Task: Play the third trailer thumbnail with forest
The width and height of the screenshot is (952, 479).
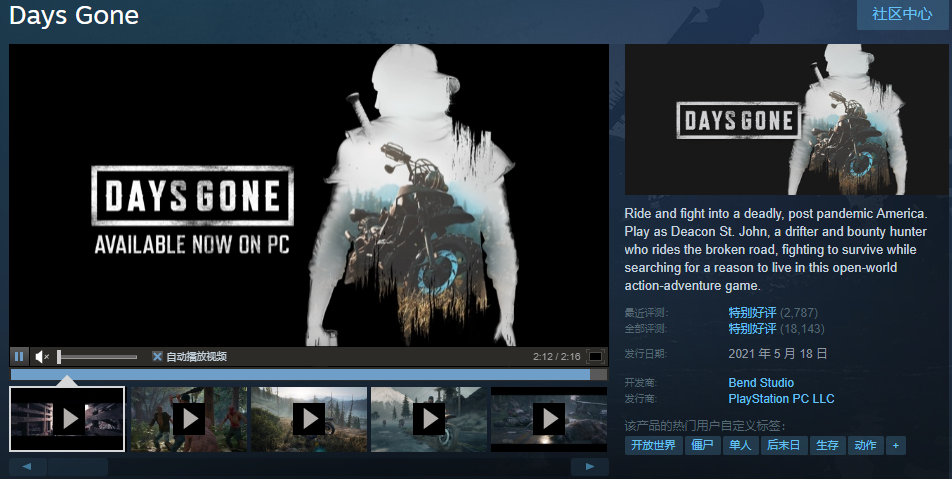Action: tap(309, 419)
